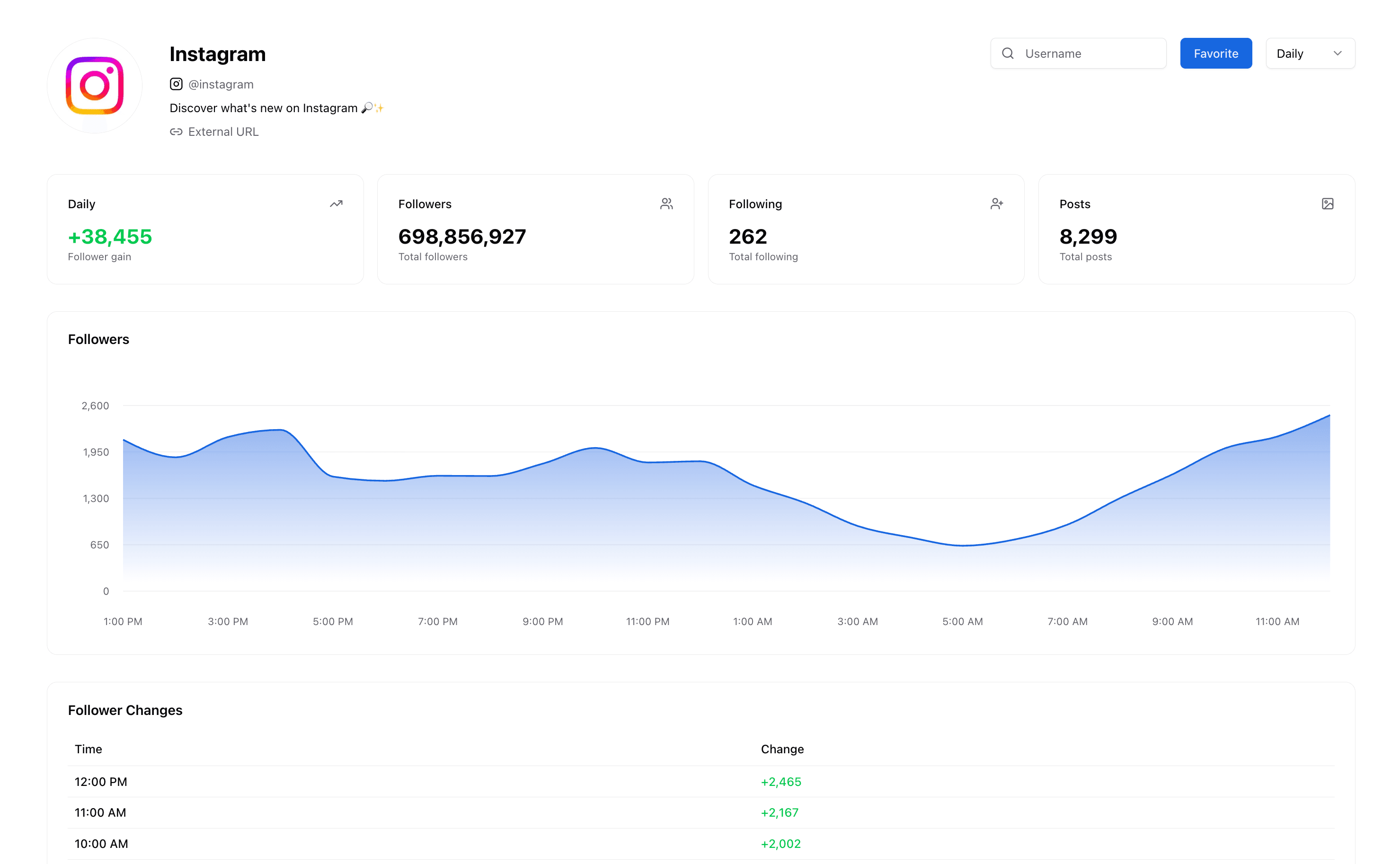Click the Time column header
The width and height of the screenshot is (1400, 864).
(x=88, y=749)
